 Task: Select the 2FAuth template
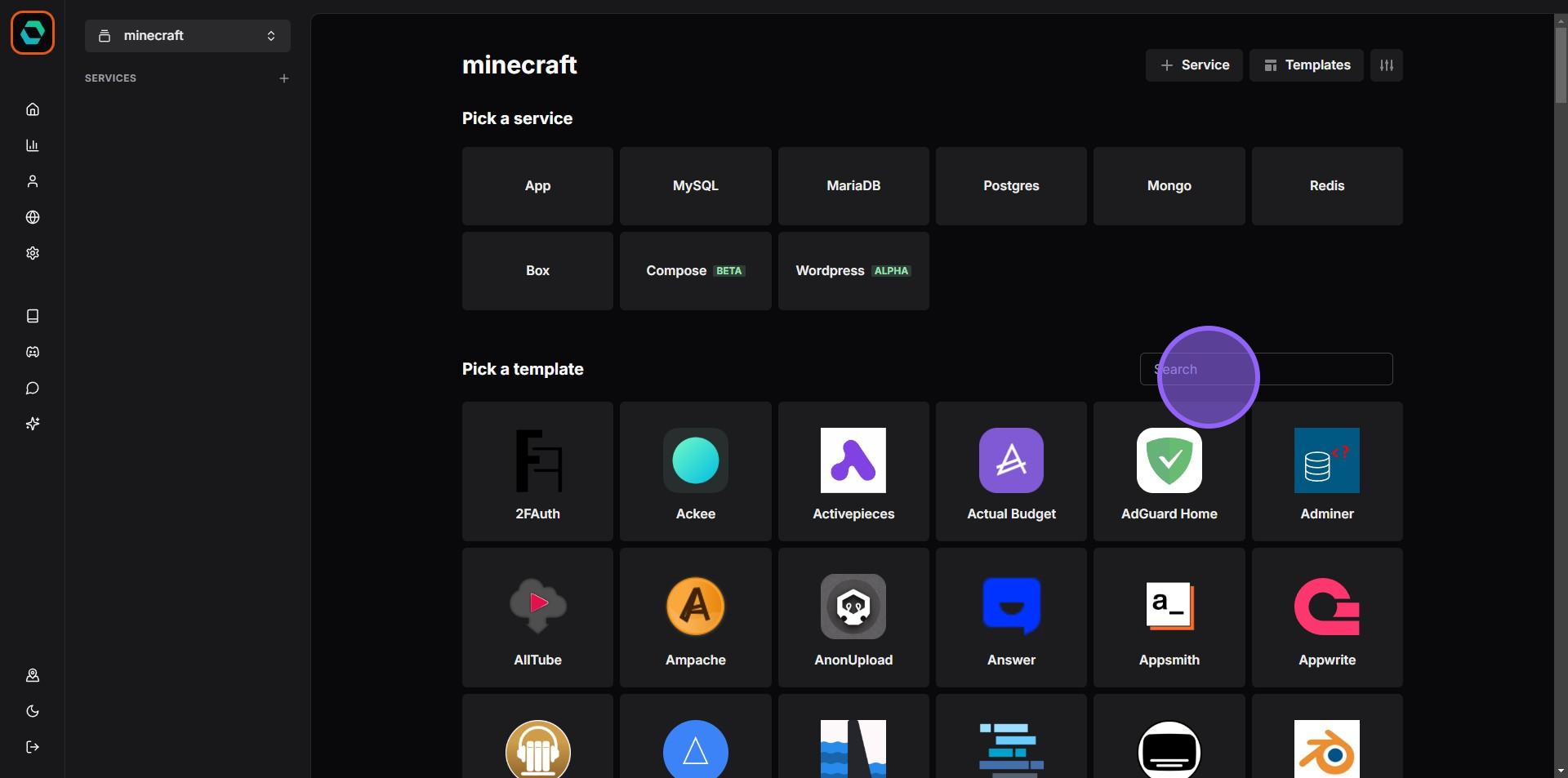coord(537,471)
